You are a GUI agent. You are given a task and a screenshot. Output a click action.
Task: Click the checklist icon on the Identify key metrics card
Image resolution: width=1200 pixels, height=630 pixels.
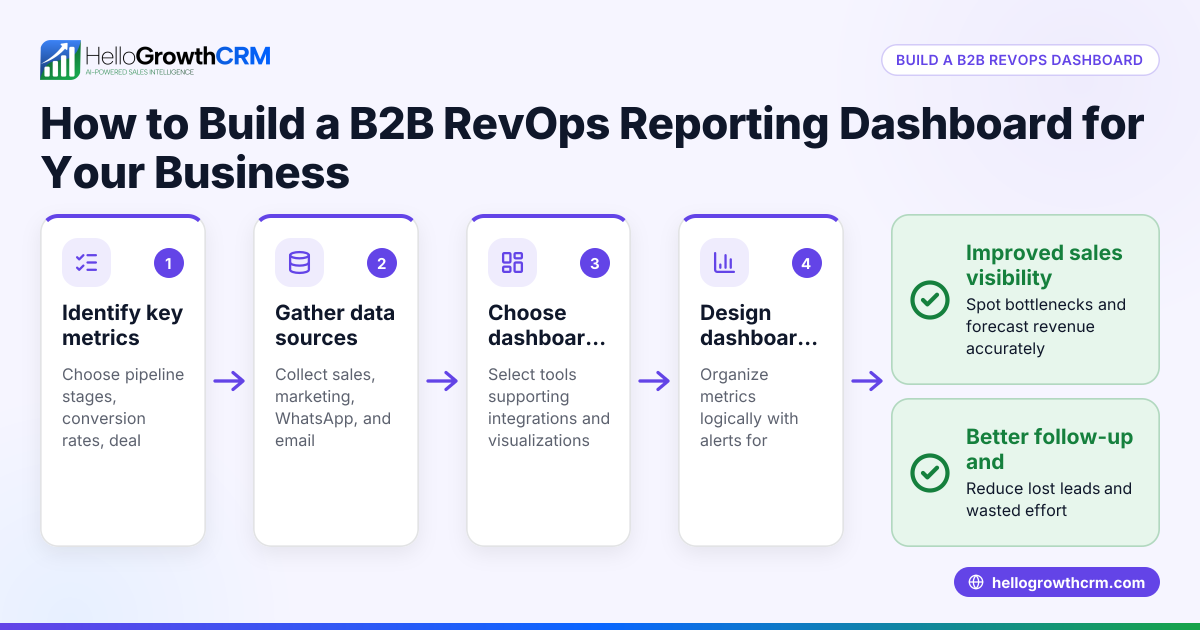coord(87,263)
